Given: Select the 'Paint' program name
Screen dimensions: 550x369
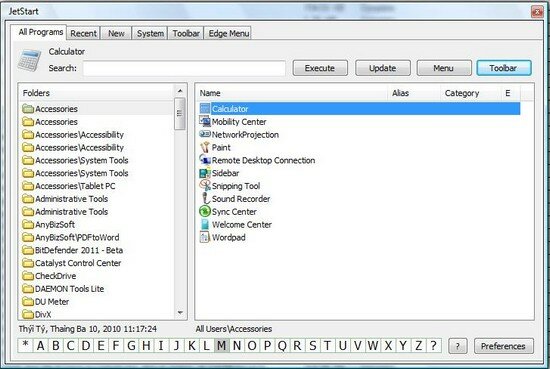Looking at the screenshot, I should pos(221,147).
